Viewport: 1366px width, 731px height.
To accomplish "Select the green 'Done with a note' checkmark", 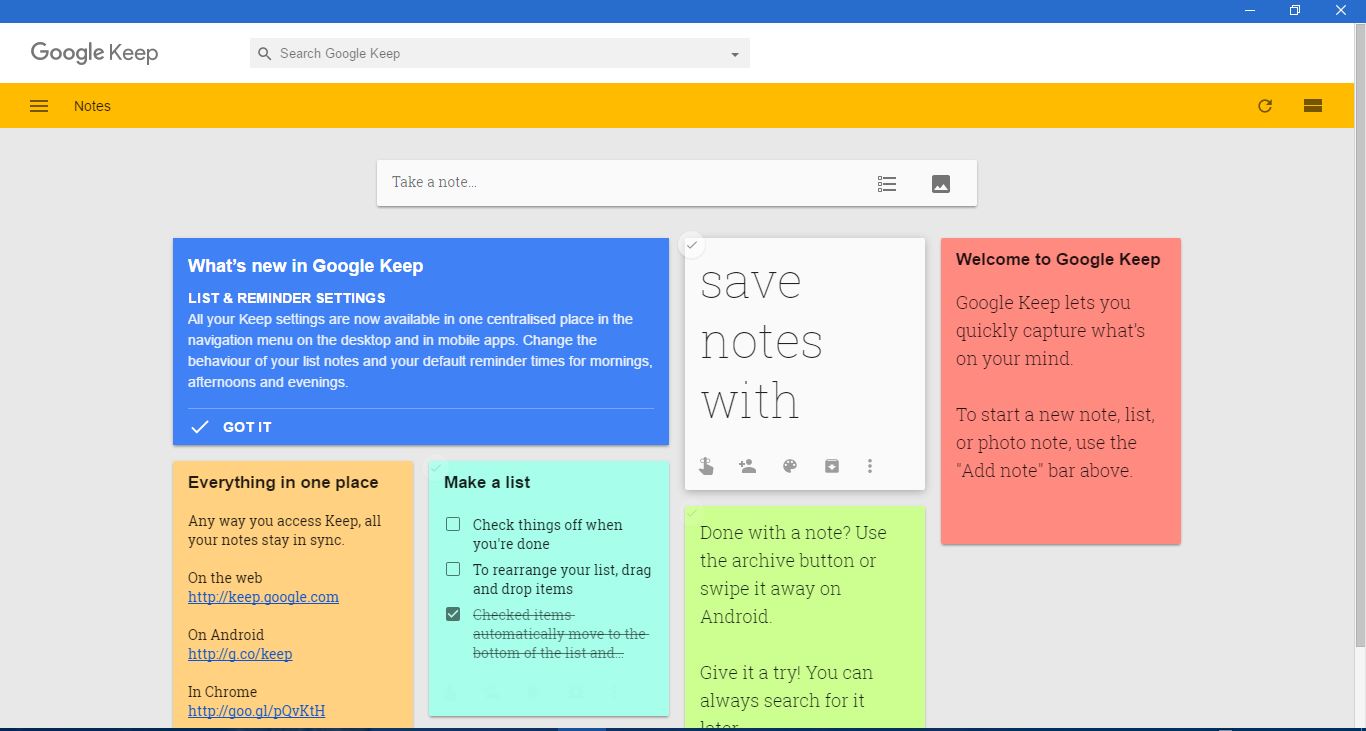I will pyautogui.click(x=692, y=512).
